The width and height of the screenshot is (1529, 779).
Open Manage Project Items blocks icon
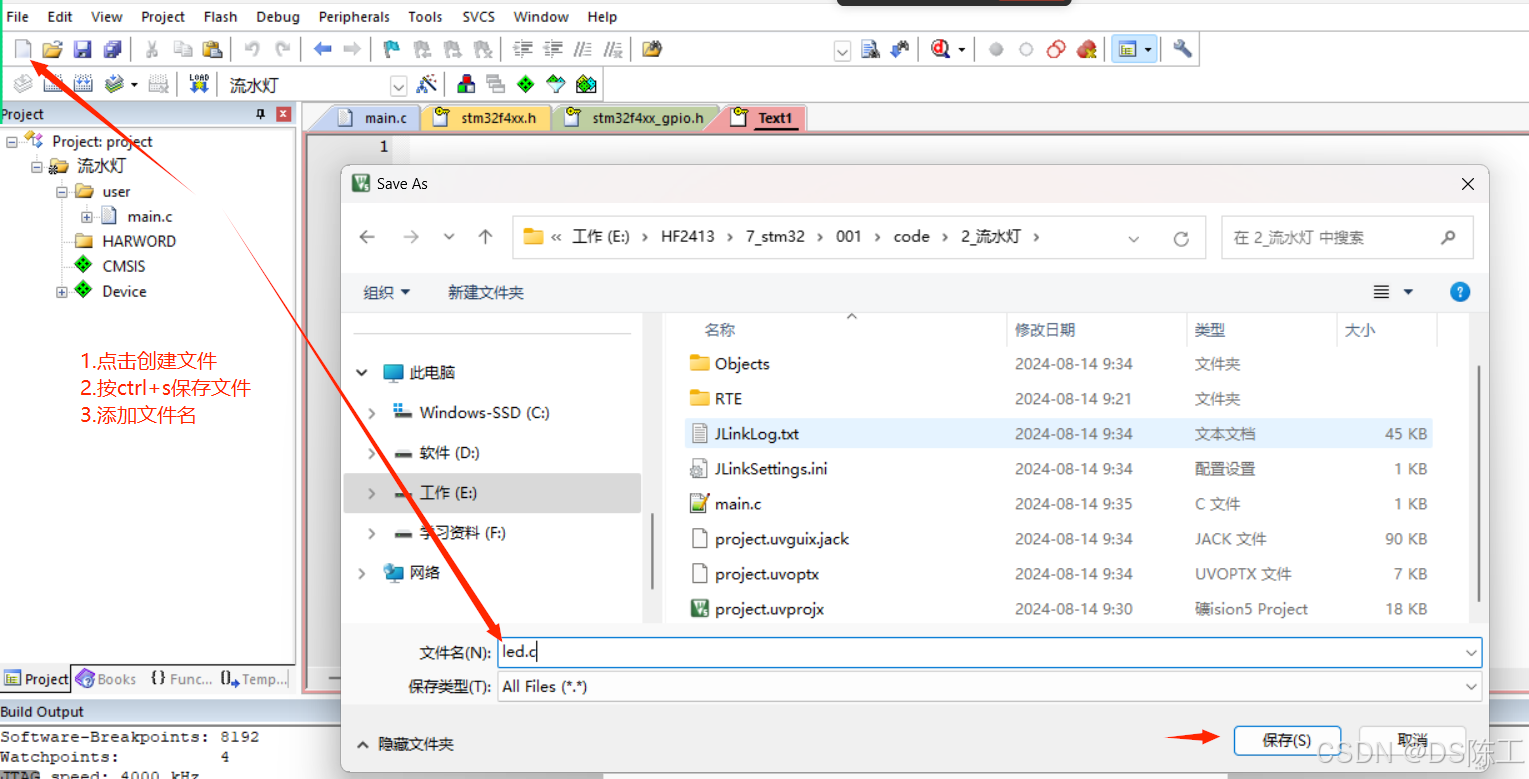(466, 84)
